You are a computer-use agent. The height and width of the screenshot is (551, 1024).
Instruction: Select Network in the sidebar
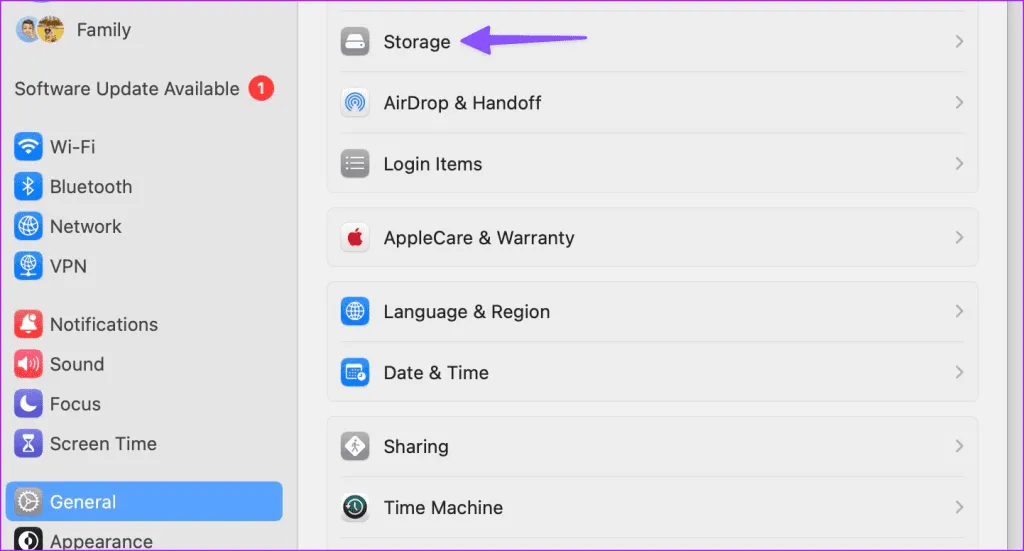[x=85, y=227]
